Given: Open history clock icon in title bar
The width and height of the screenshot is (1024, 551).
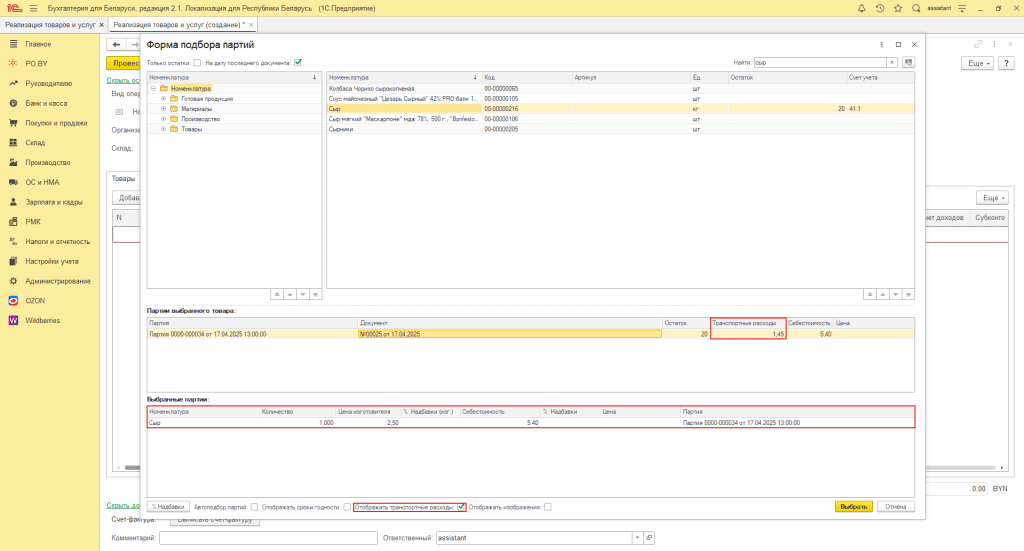Looking at the screenshot, I should pos(880,8).
